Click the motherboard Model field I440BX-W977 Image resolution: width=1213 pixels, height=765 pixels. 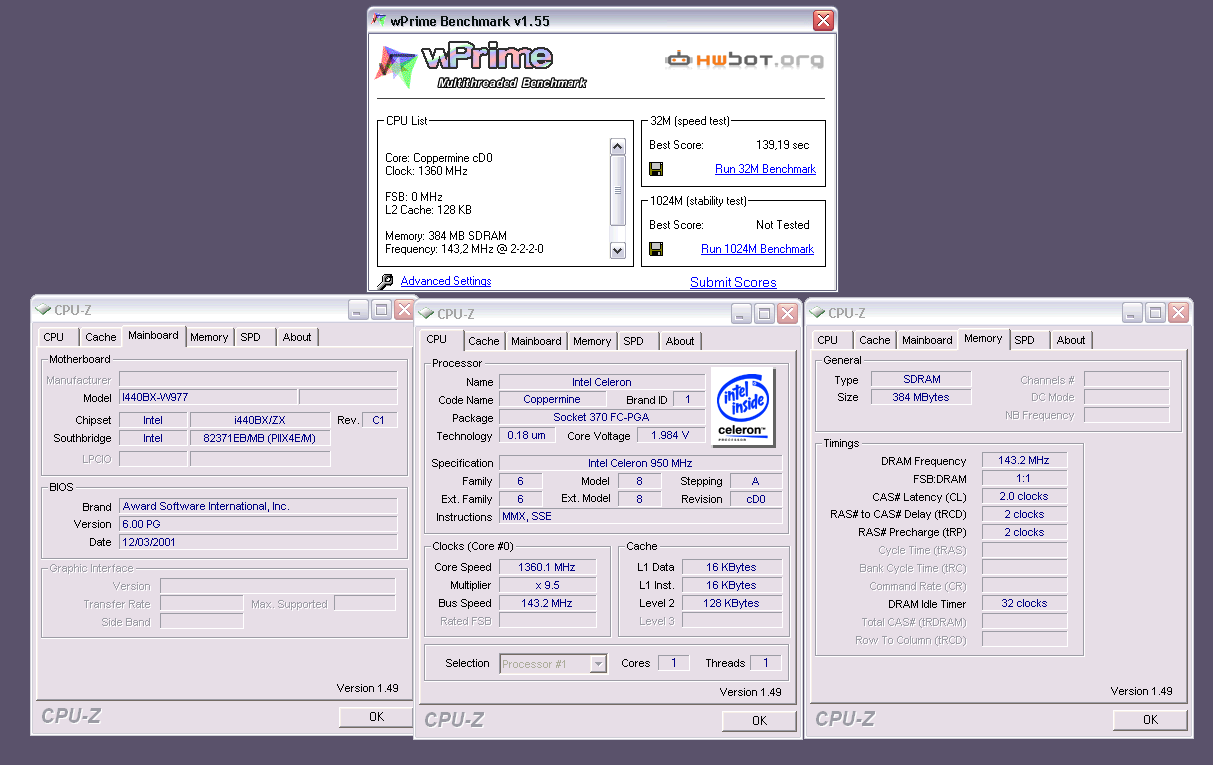pos(208,398)
